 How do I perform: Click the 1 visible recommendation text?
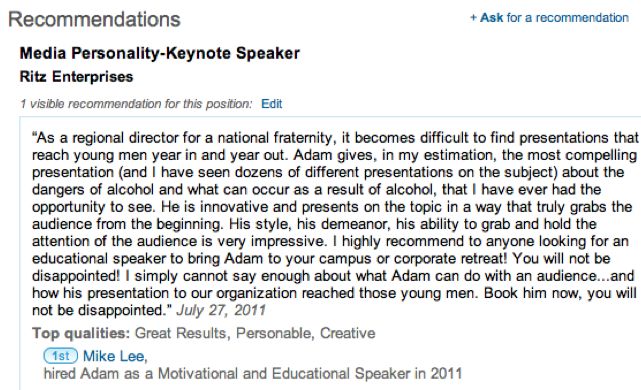pyautogui.click(x=136, y=104)
